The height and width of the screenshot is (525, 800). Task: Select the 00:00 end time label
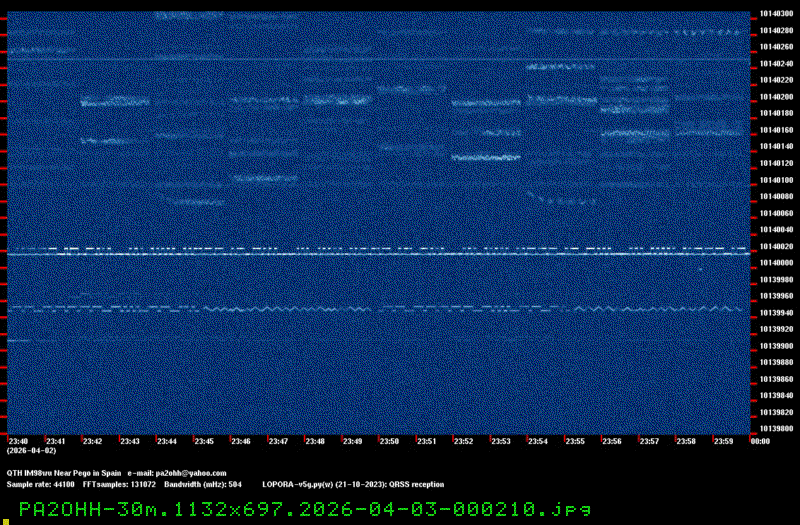coord(760,441)
